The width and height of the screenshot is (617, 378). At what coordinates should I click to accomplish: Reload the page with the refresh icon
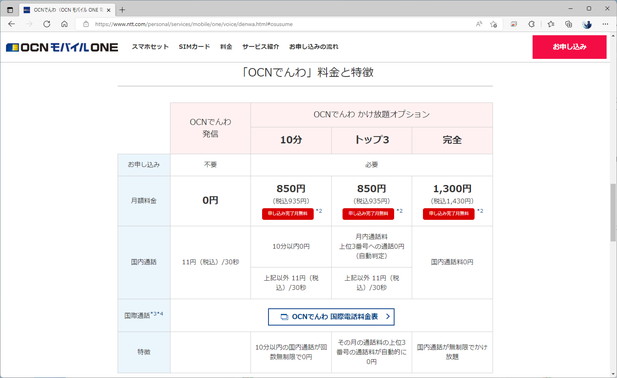click(46, 24)
